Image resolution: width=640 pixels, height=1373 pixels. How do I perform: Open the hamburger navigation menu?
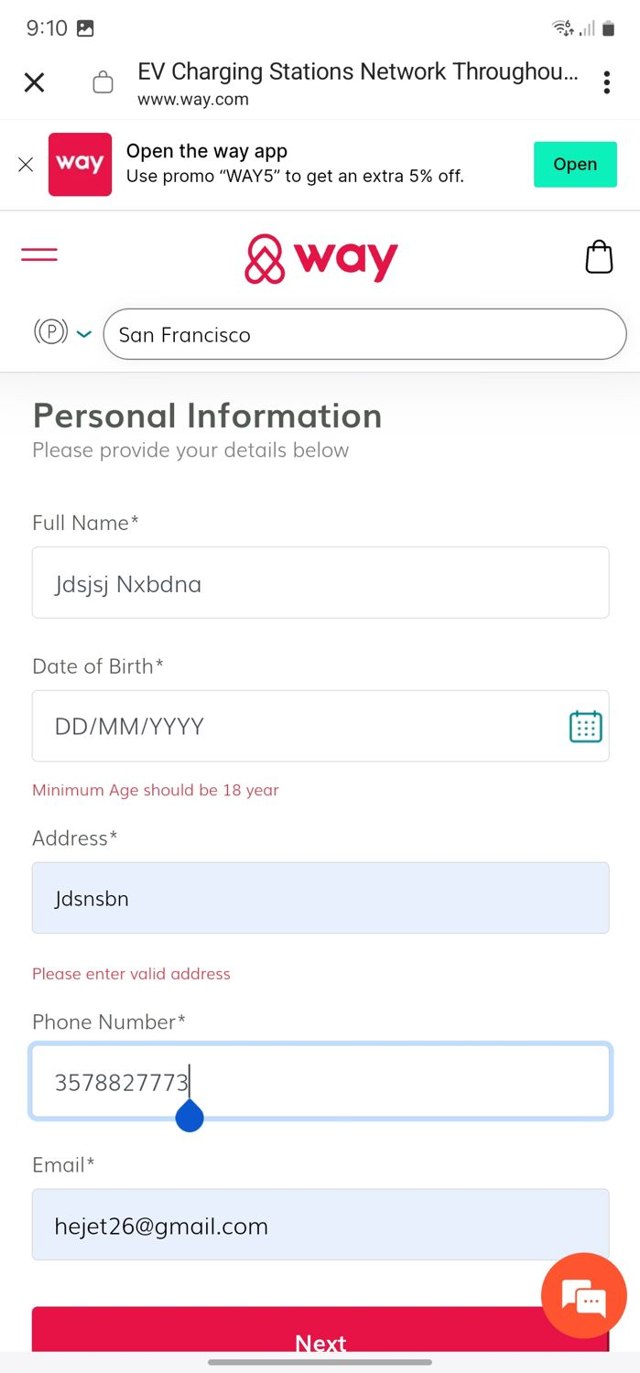(x=40, y=255)
